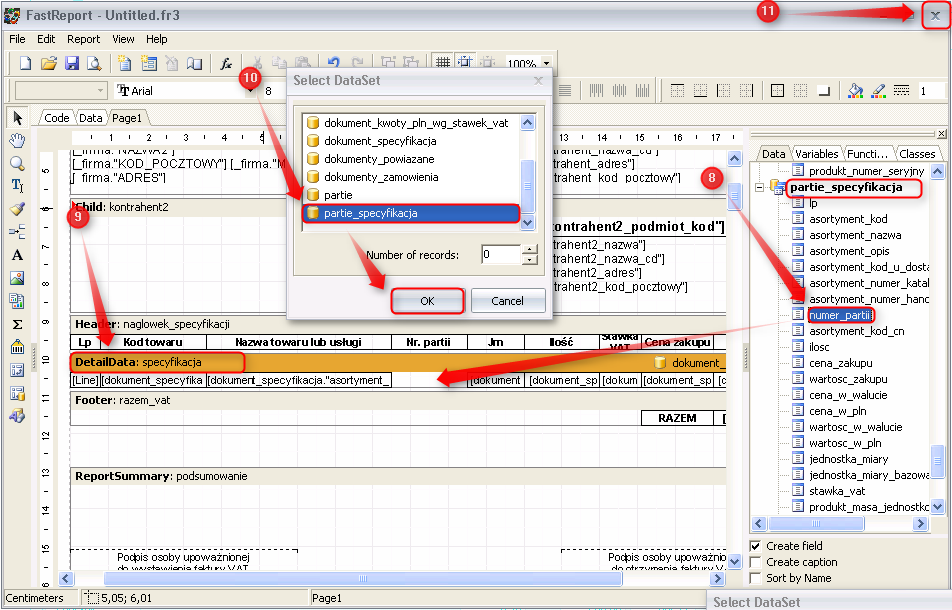952x610 pixels.
Task: Open the Arial font name dropdown
Action: tap(250, 91)
